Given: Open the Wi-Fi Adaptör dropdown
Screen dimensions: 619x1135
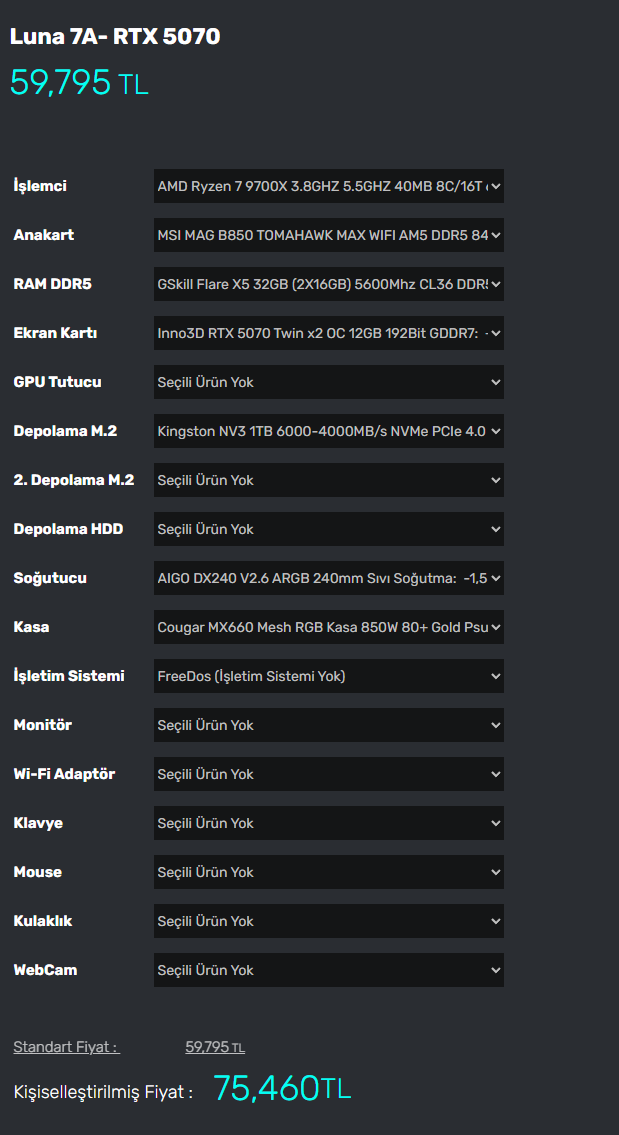Looking at the screenshot, I should pyautogui.click(x=328, y=774).
